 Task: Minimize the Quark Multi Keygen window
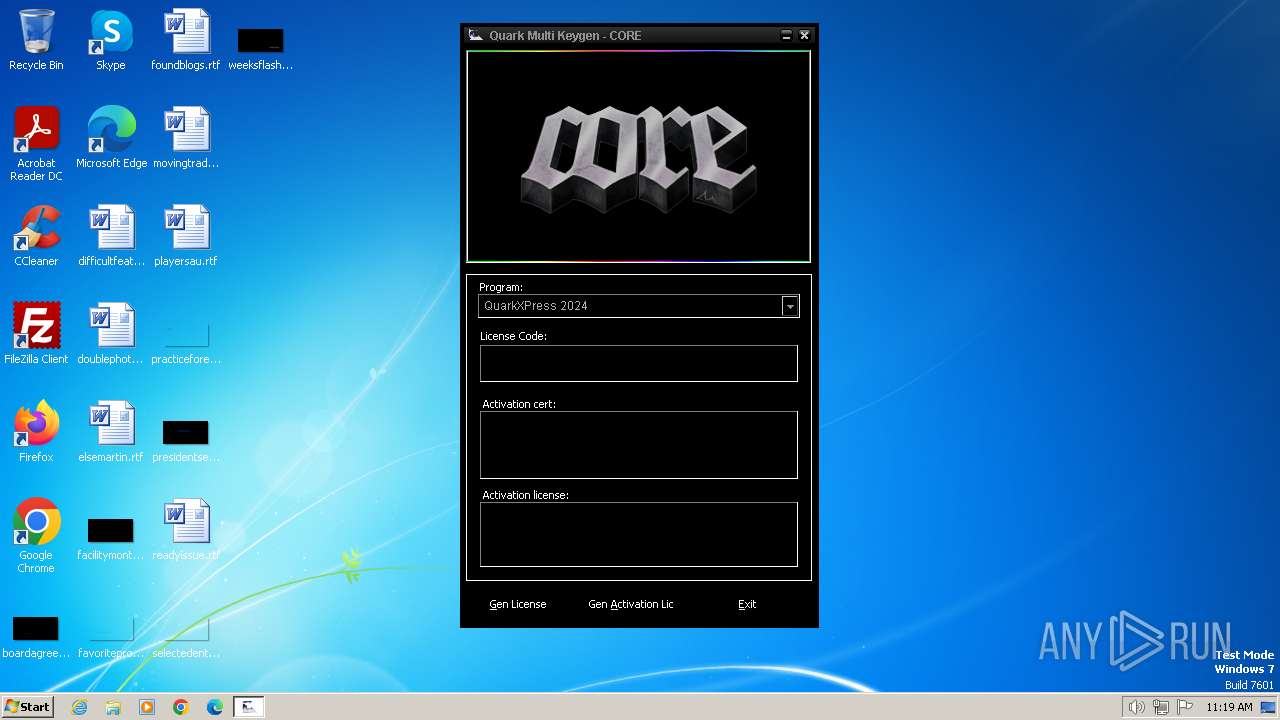pyautogui.click(x=786, y=35)
